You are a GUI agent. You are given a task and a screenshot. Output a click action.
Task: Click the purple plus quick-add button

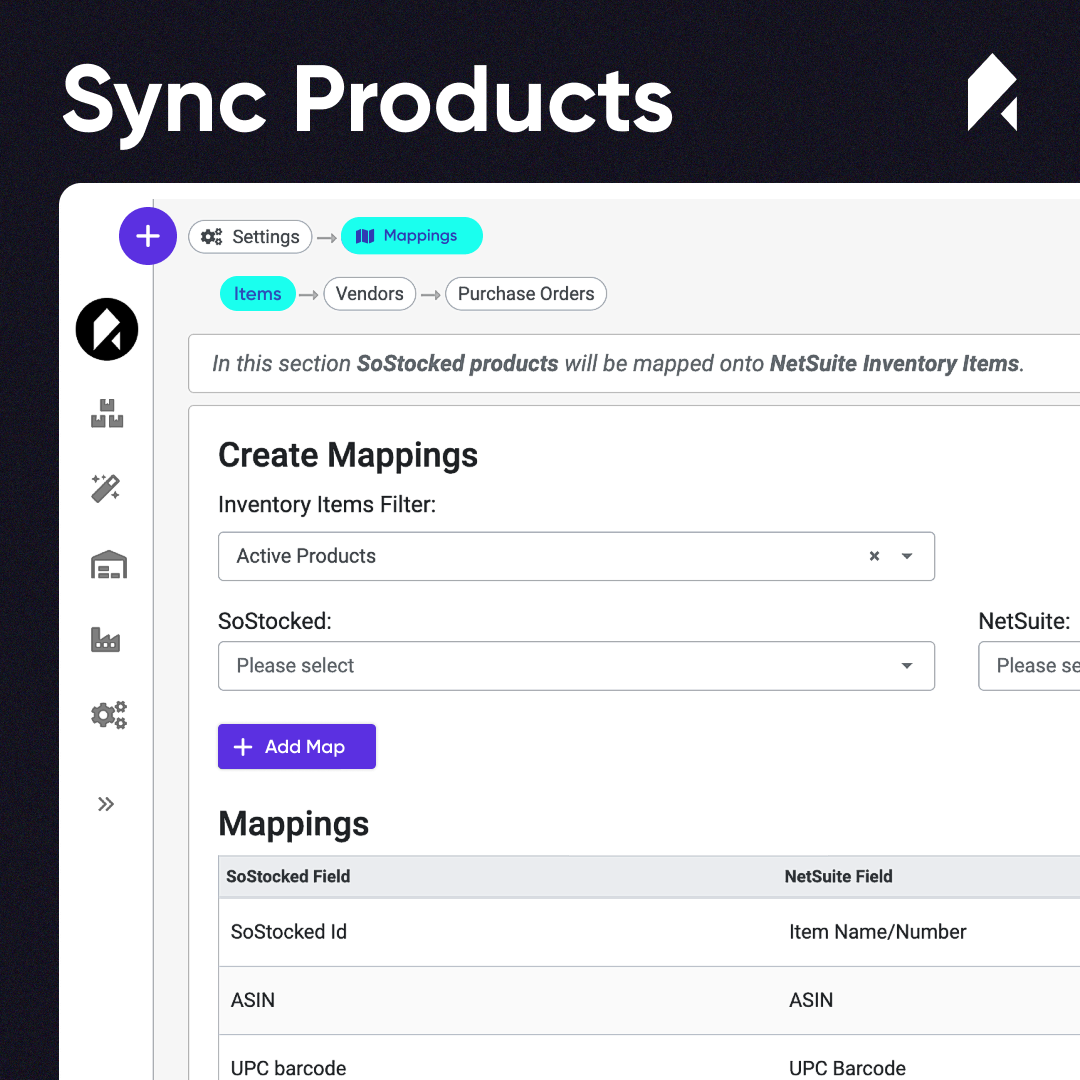[147, 236]
